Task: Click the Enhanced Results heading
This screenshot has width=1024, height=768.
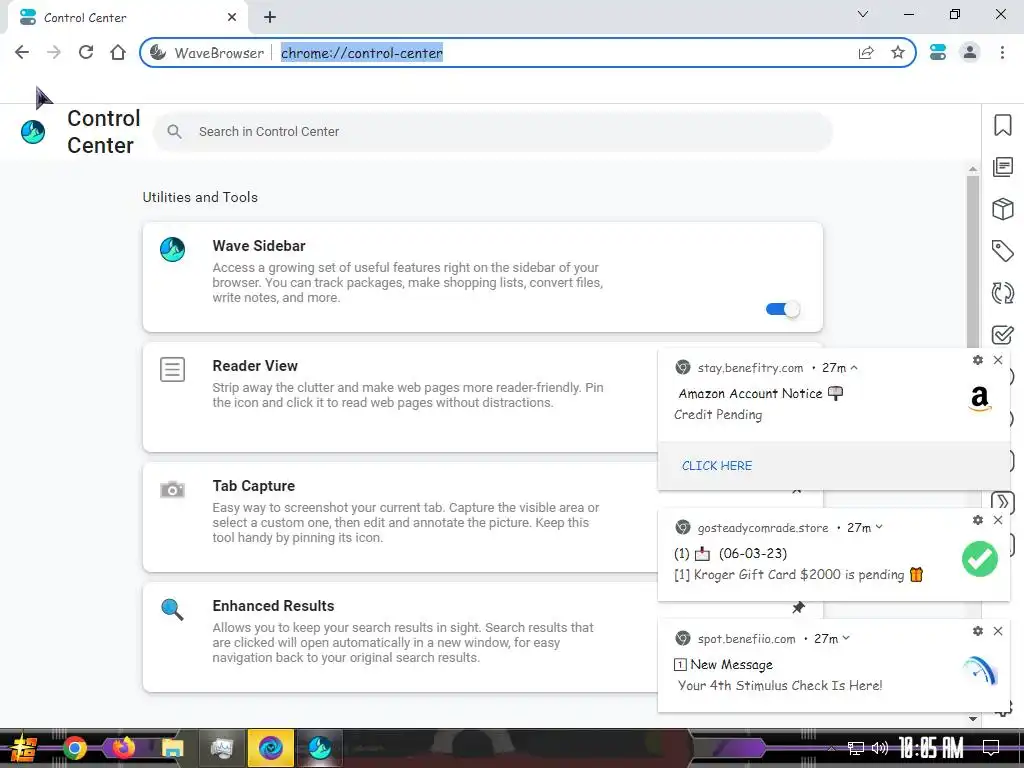Action: (273, 606)
